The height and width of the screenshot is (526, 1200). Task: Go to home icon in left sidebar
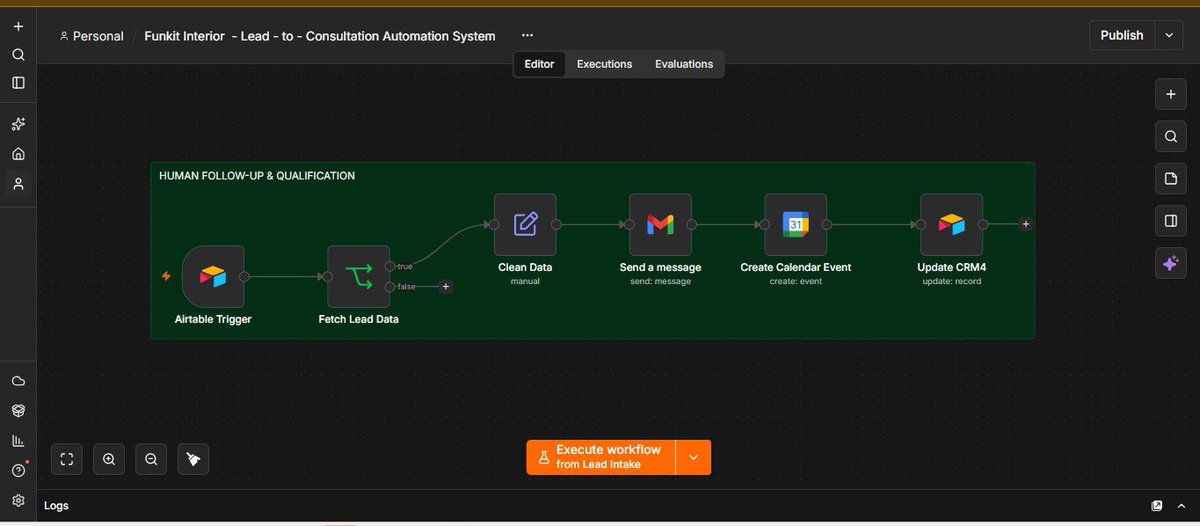point(18,154)
